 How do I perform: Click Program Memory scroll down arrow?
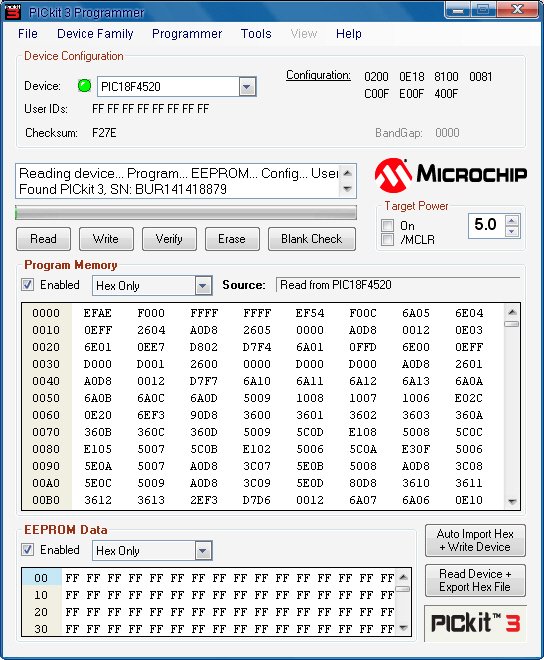tap(512, 501)
